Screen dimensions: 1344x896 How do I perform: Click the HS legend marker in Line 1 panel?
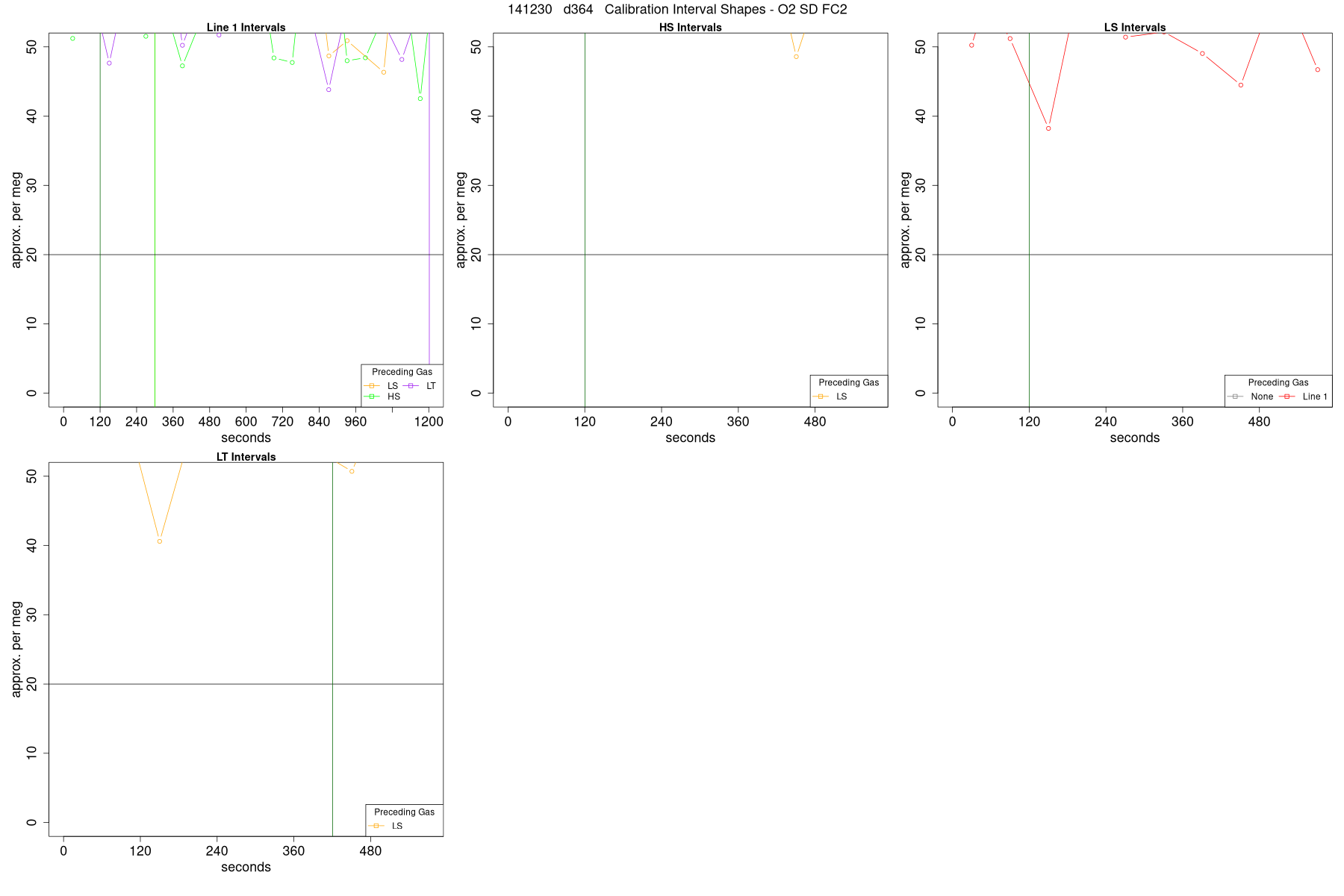pyautogui.click(x=372, y=396)
